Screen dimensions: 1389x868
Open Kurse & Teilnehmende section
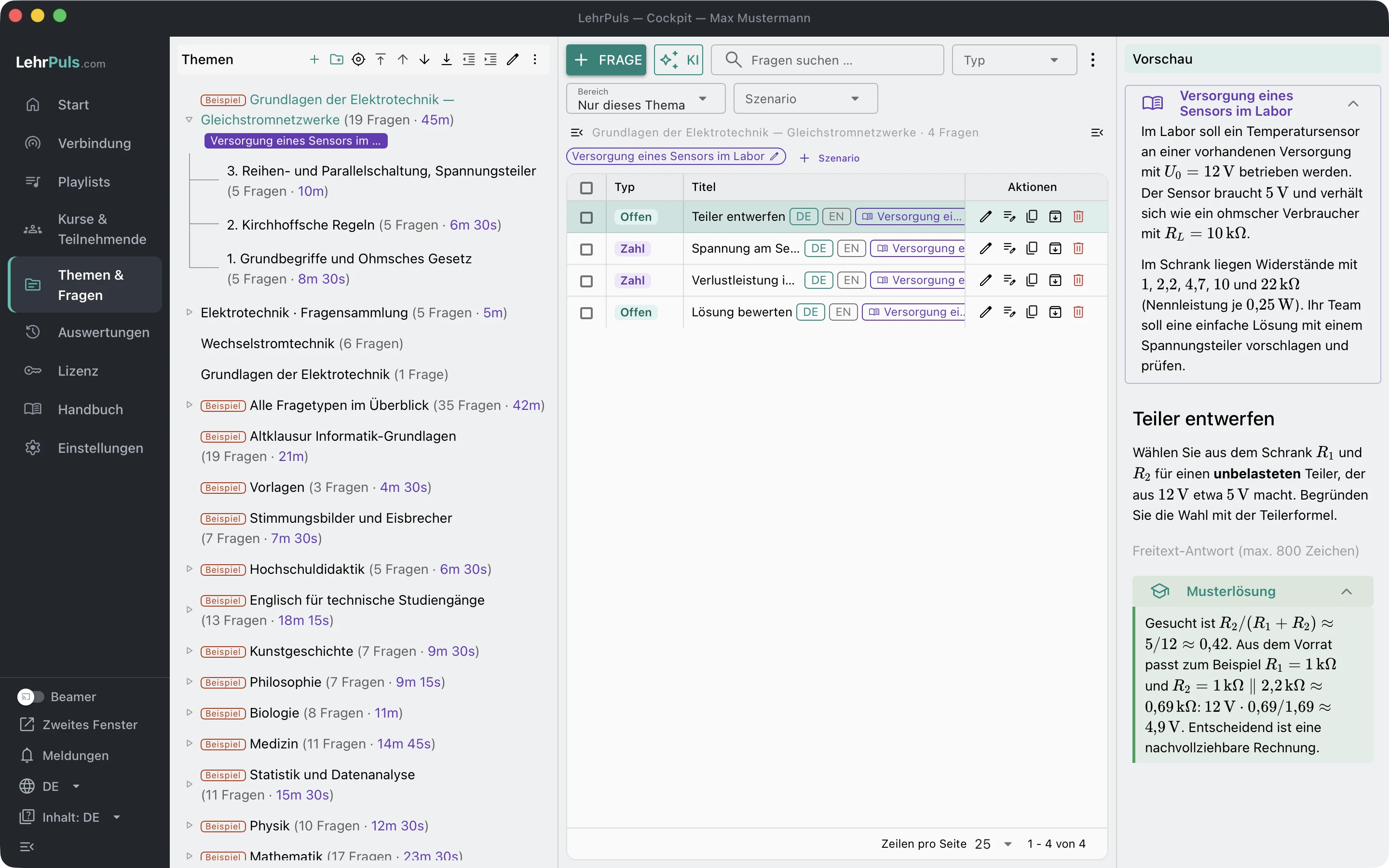(85, 229)
